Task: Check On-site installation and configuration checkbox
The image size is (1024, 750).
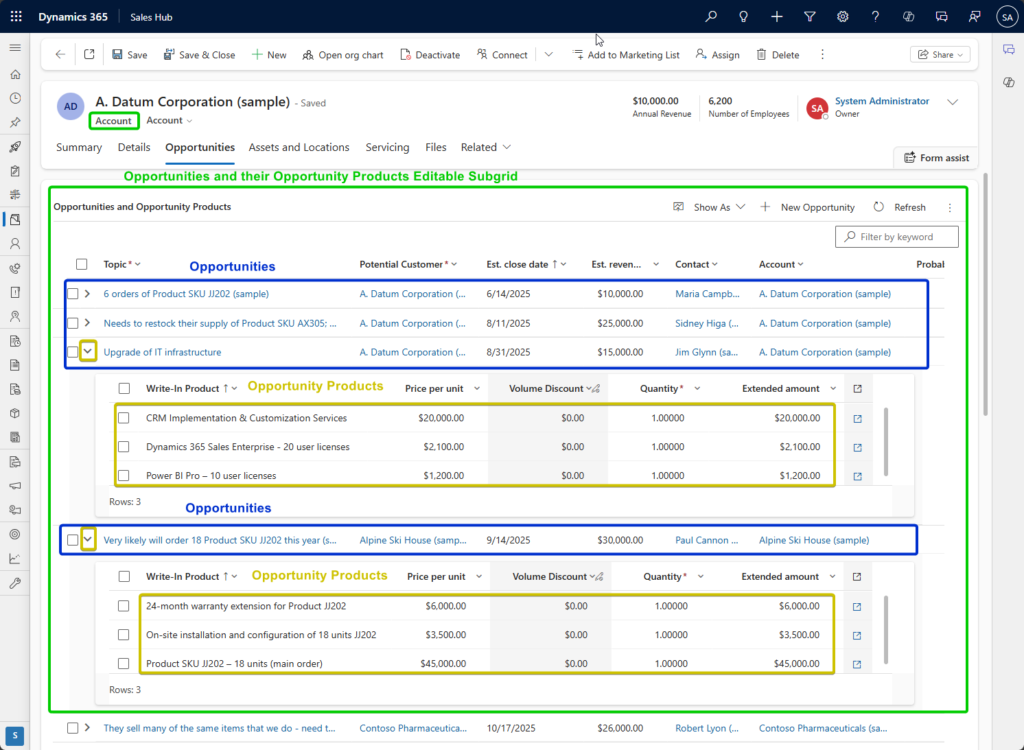Action: point(123,635)
